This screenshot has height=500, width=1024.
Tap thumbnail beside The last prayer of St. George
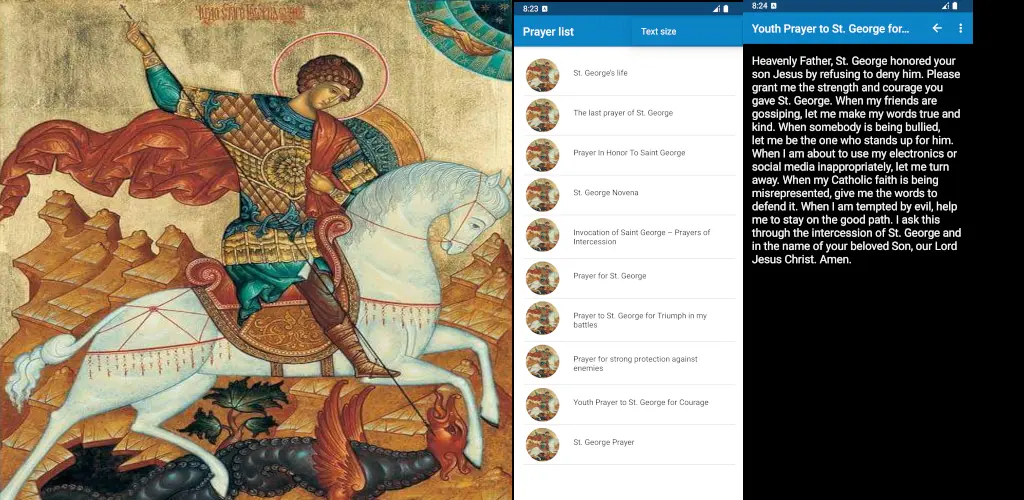click(x=542, y=115)
